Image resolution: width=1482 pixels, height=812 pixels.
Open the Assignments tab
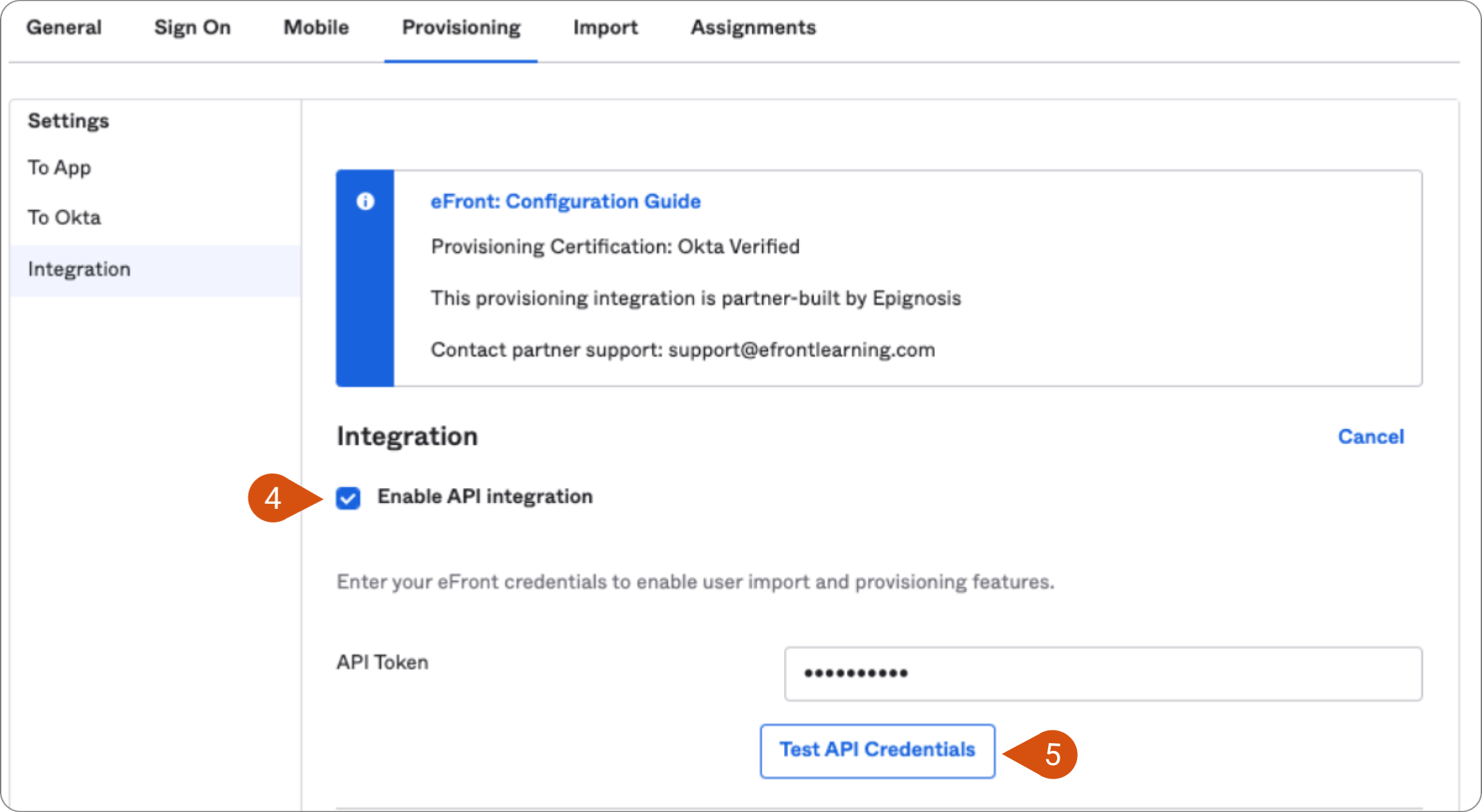click(x=753, y=28)
